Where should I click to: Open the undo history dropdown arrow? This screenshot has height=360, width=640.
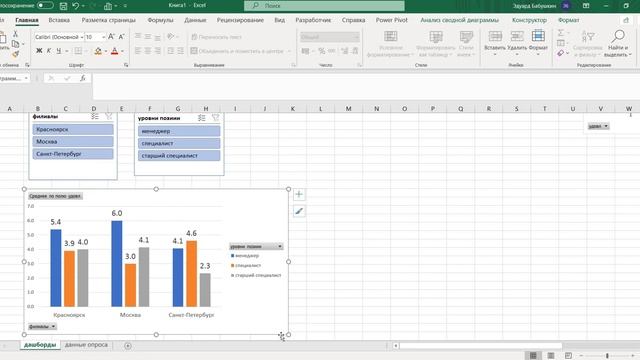(83, 6)
